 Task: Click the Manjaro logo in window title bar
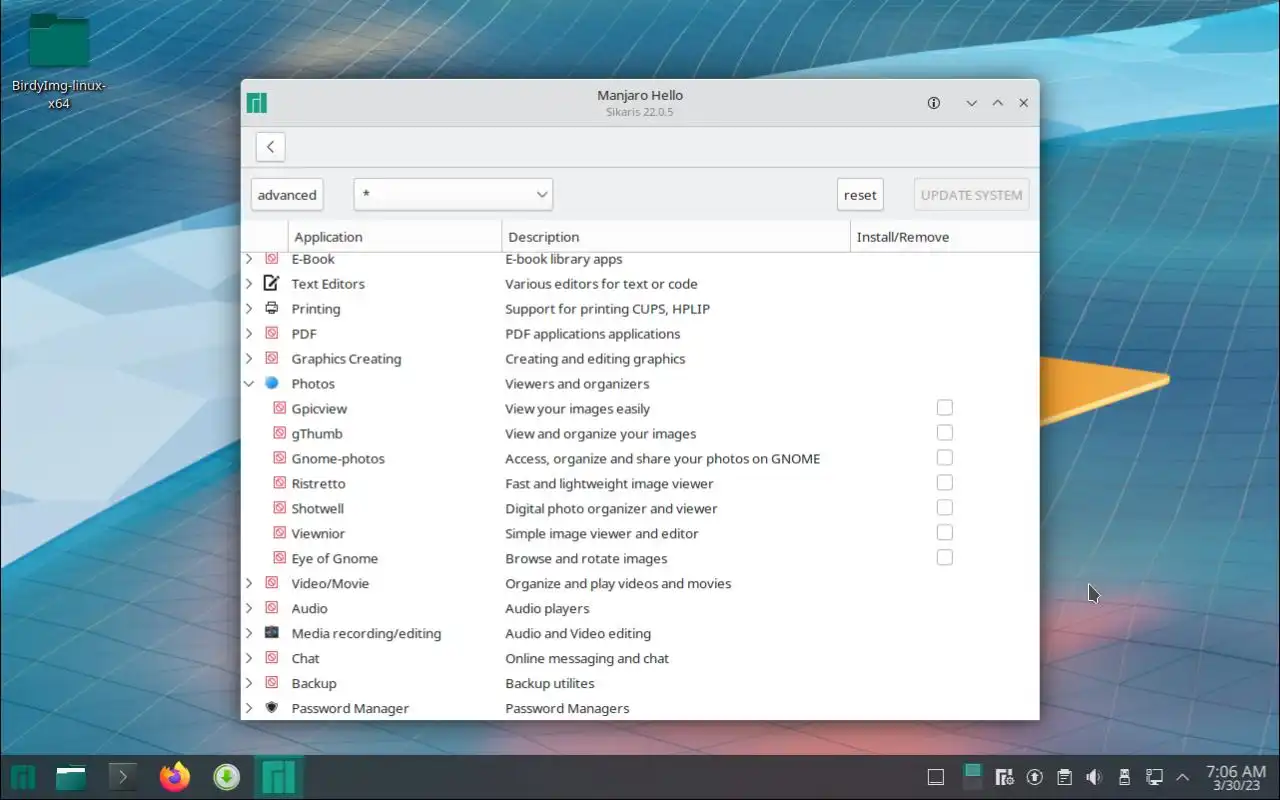pyautogui.click(x=257, y=103)
